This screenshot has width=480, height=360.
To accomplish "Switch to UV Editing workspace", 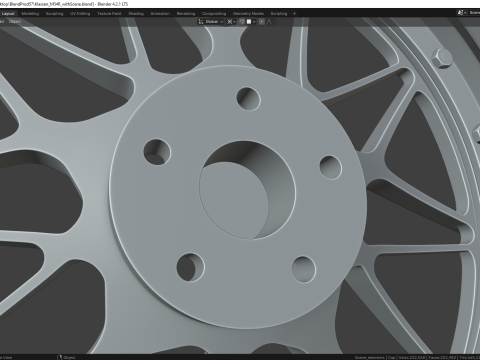I will pyautogui.click(x=80, y=13).
